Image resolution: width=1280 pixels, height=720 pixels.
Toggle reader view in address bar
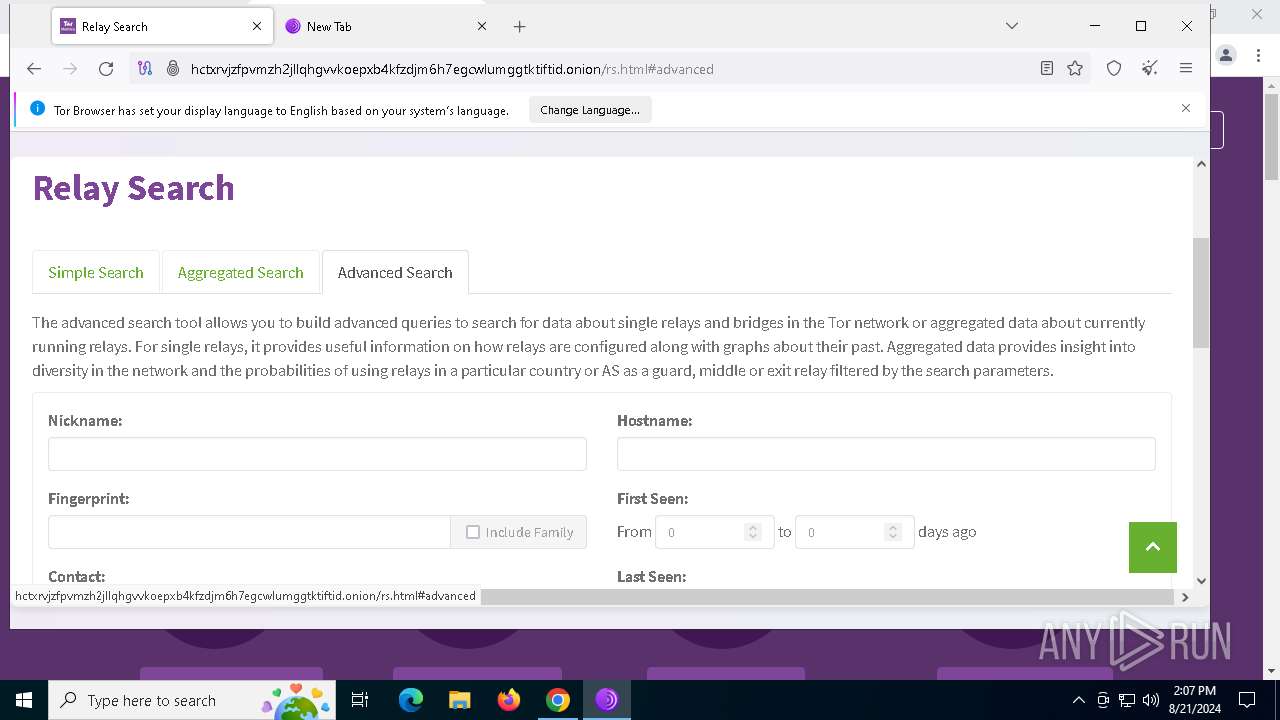pyautogui.click(x=1047, y=69)
